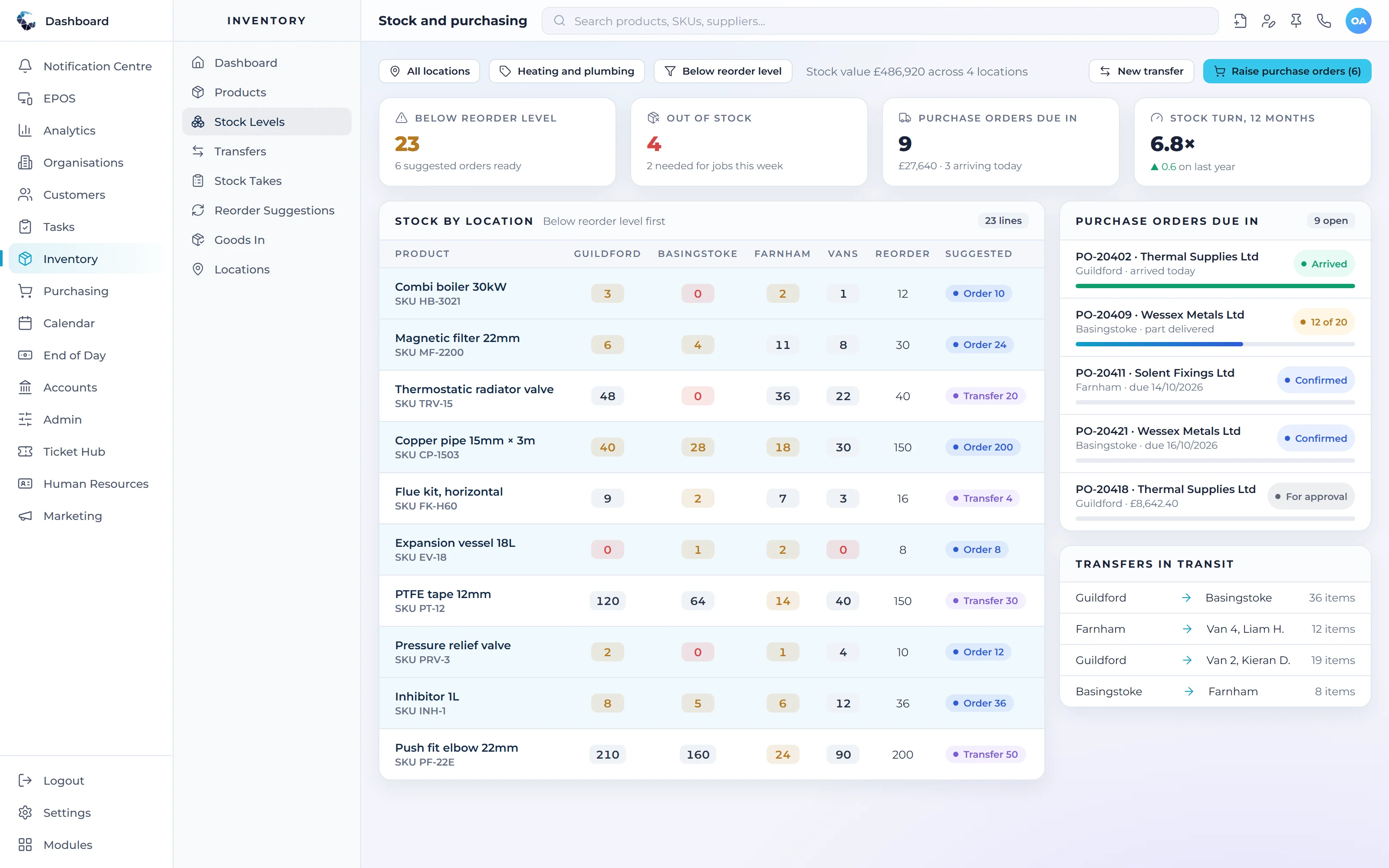This screenshot has height=868, width=1389.
Task: Click Order 200 for Copper pipe
Action: pos(983,447)
